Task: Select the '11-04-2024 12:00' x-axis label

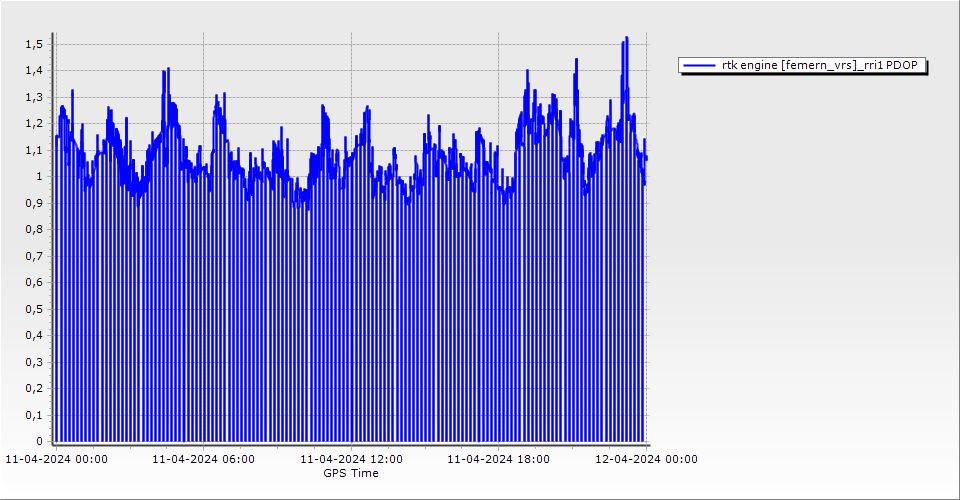Action: (352, 460)
